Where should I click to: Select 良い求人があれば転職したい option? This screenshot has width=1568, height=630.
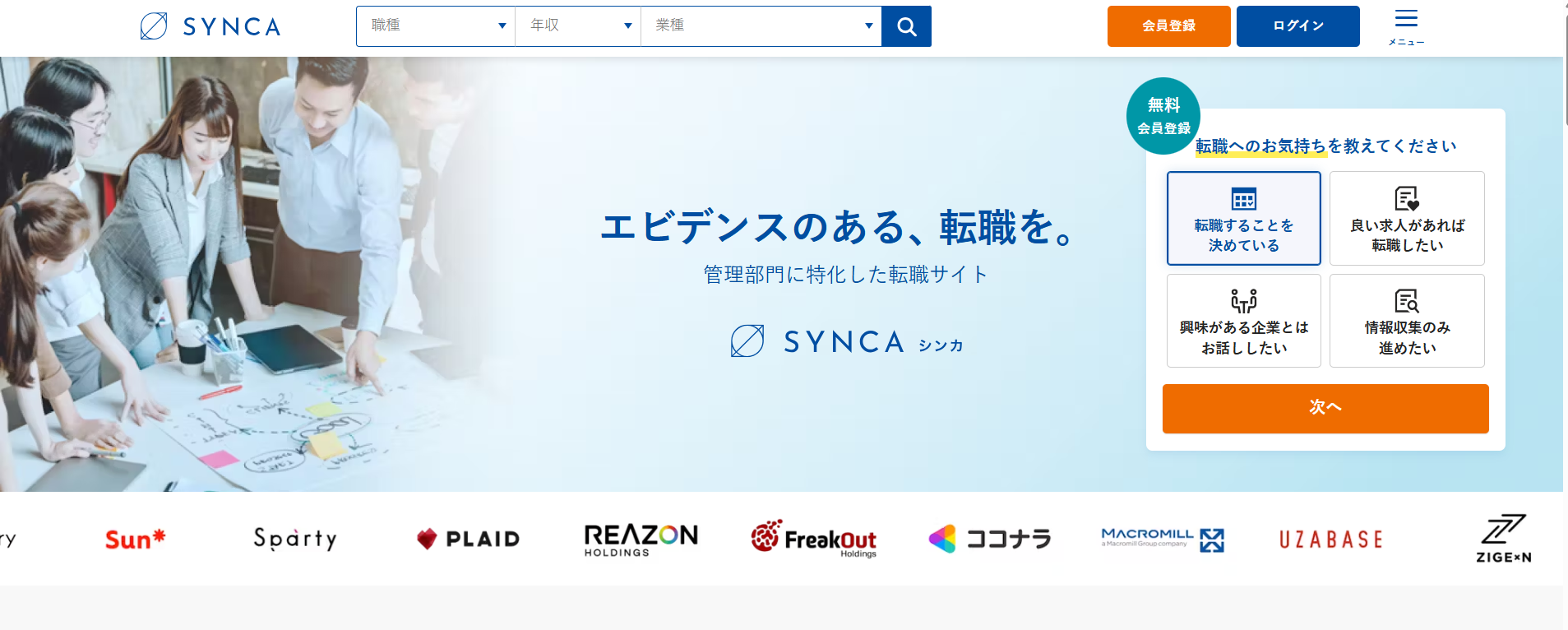1407,218
